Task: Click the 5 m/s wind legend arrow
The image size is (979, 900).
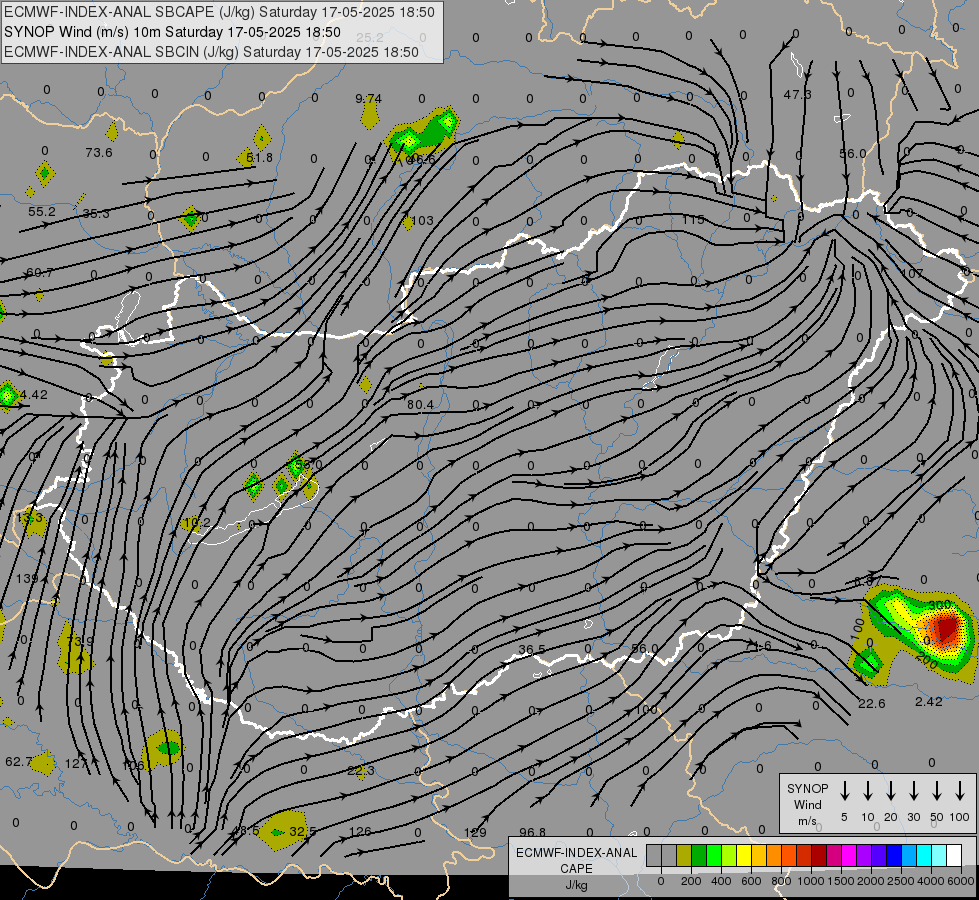Action: 844,790
